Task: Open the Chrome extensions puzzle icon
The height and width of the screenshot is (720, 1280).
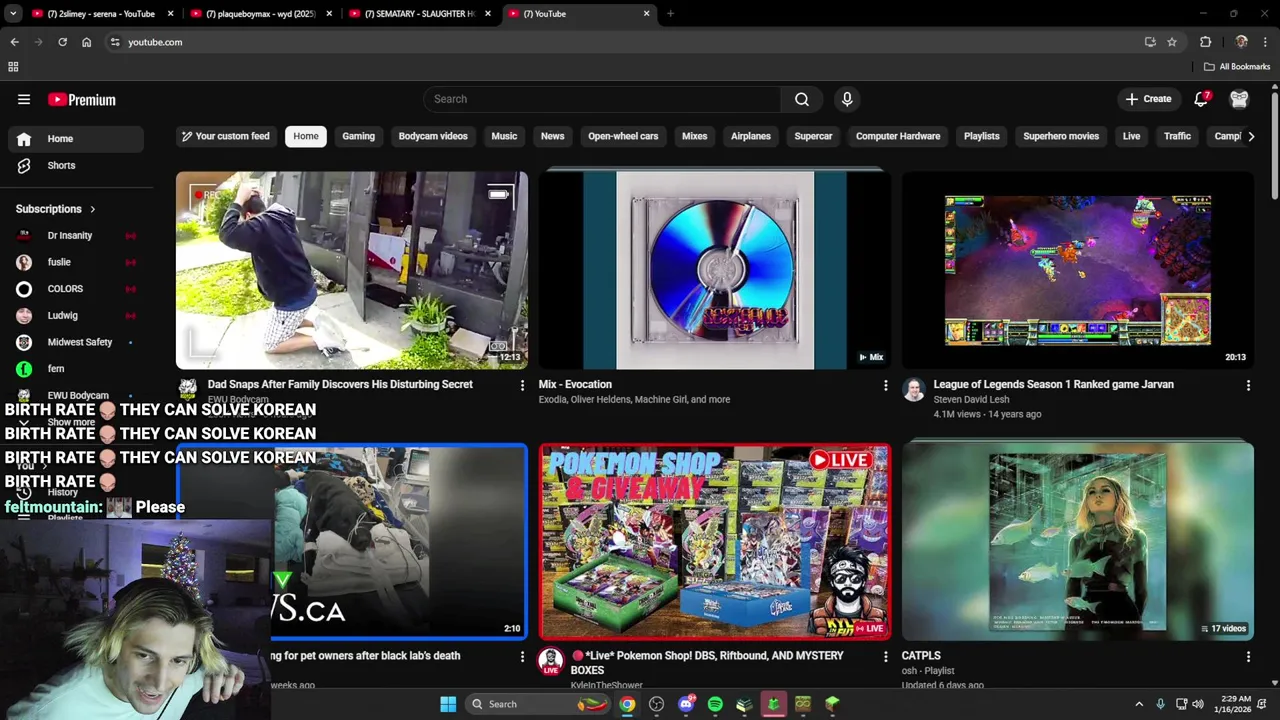Action: [1205, 42]
